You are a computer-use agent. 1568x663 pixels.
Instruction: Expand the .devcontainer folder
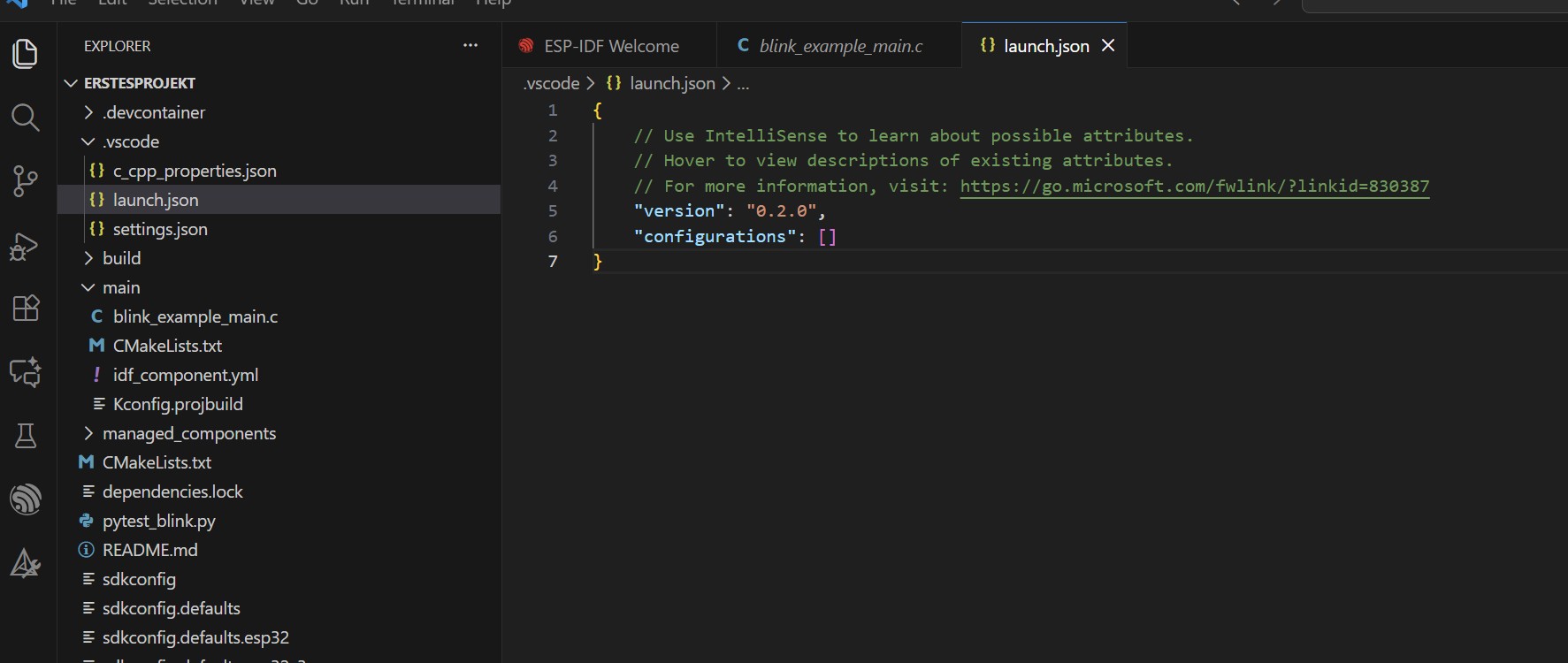[153, 112]
